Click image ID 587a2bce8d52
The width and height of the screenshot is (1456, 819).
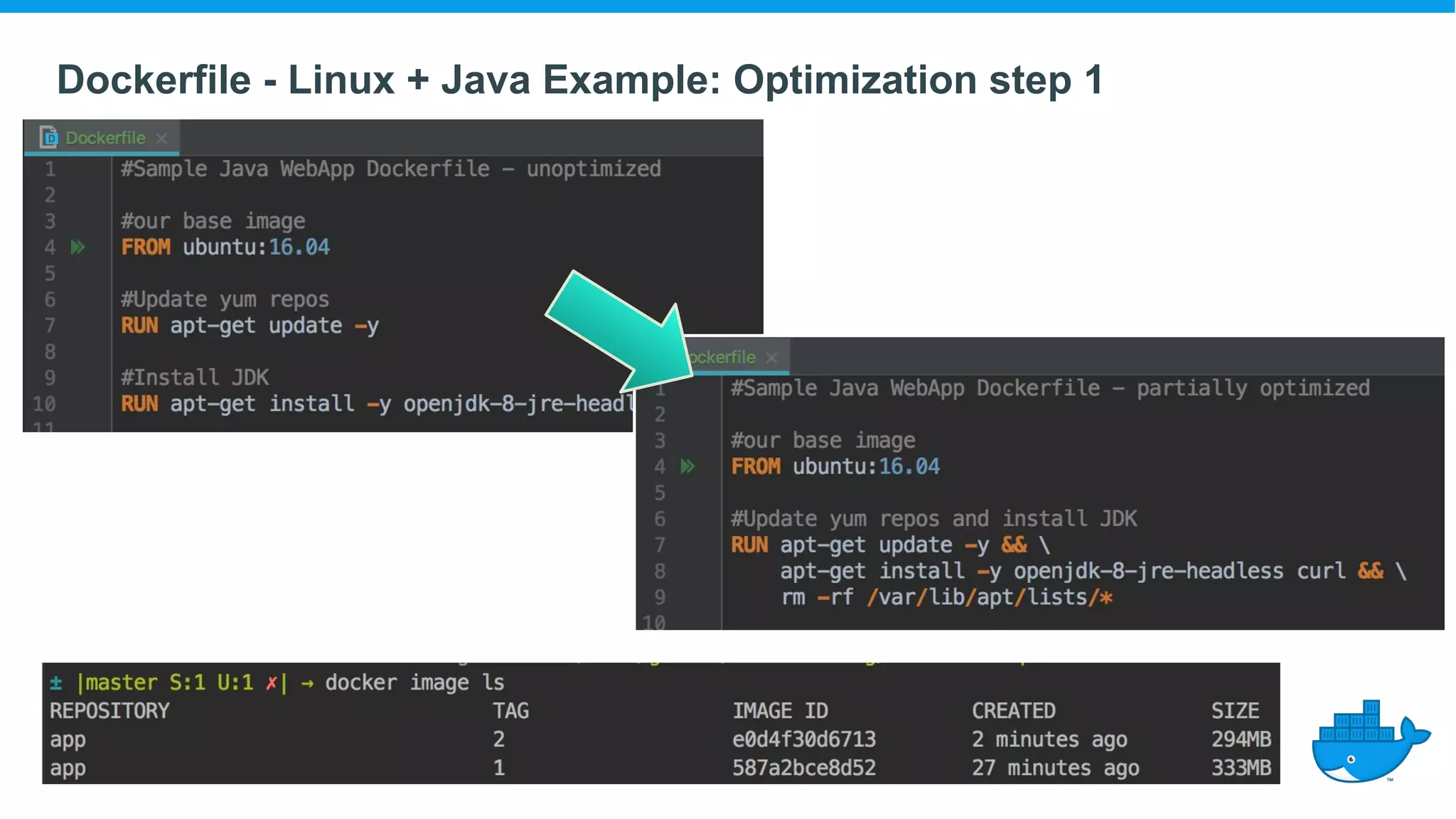(804, 768)
